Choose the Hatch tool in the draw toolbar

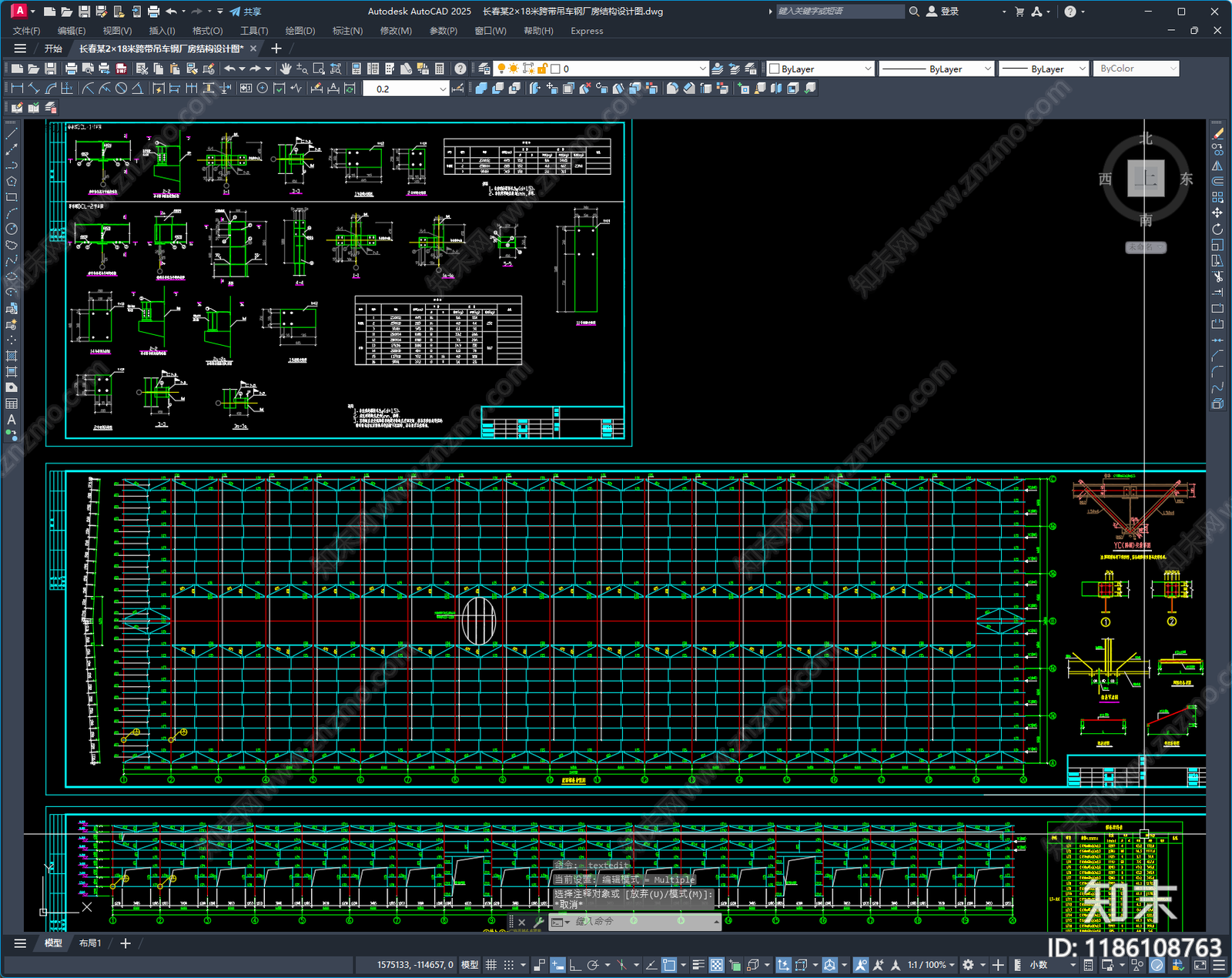(12, 356)
